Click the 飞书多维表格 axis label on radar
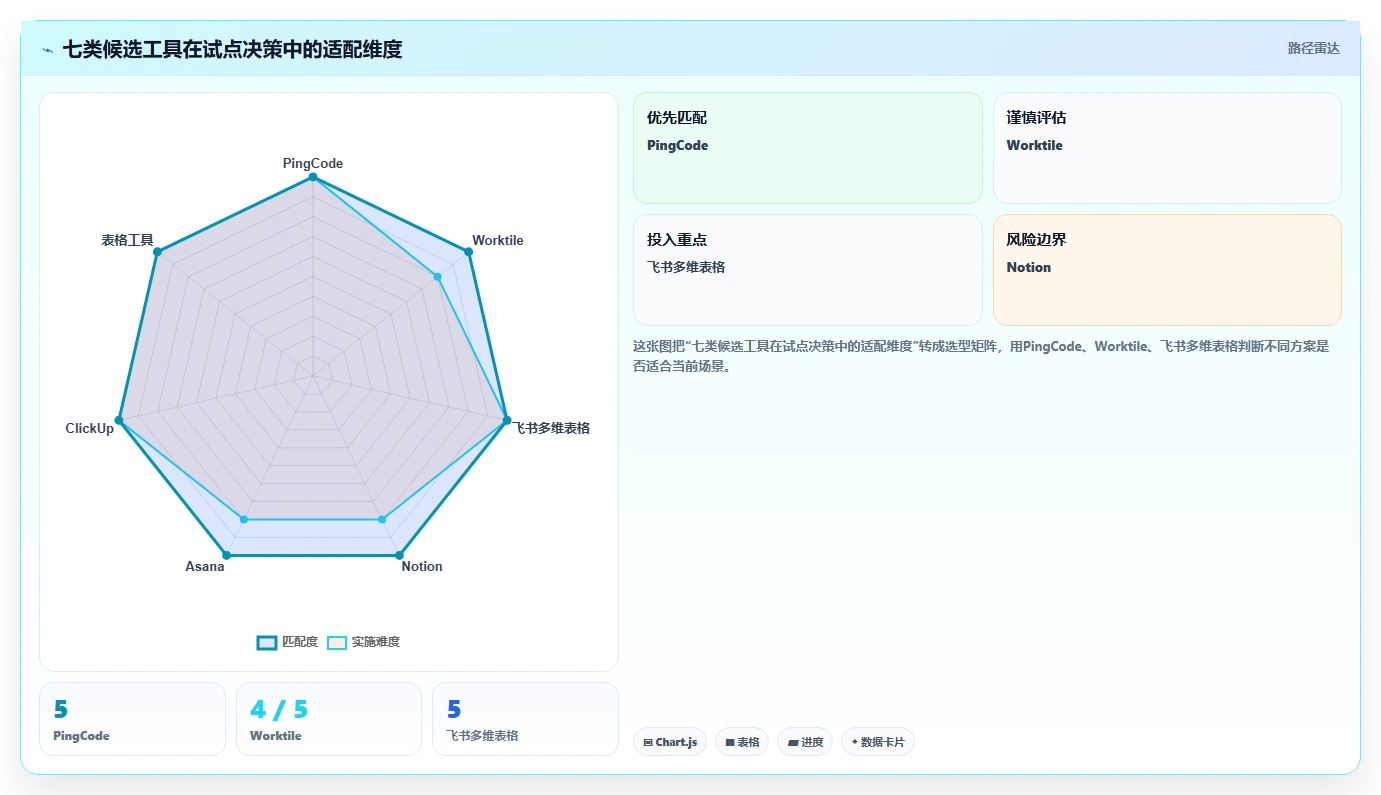 pos(552,428)
